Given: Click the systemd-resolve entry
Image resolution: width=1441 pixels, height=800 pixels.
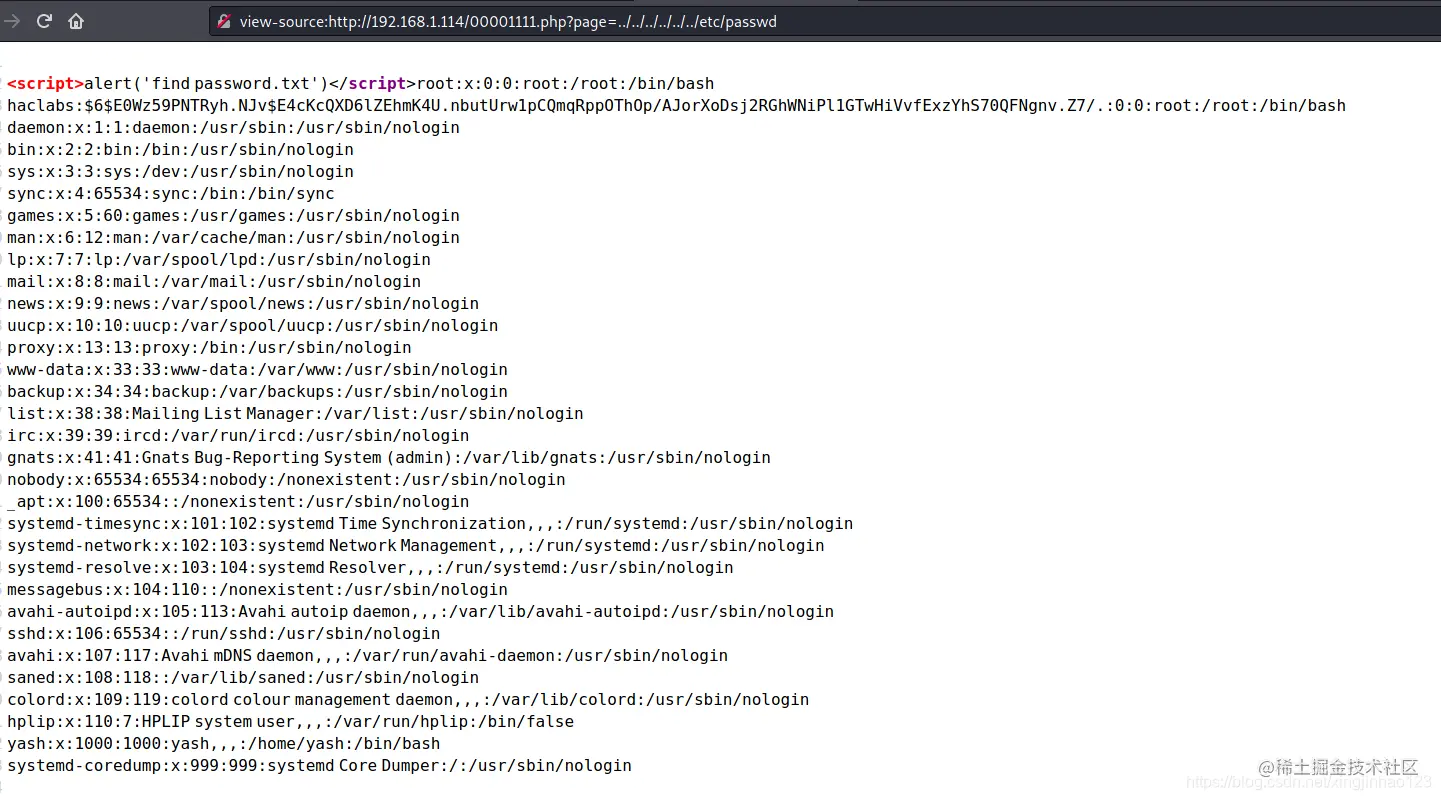Looking at the screenshot, I should tap(370, 567).
